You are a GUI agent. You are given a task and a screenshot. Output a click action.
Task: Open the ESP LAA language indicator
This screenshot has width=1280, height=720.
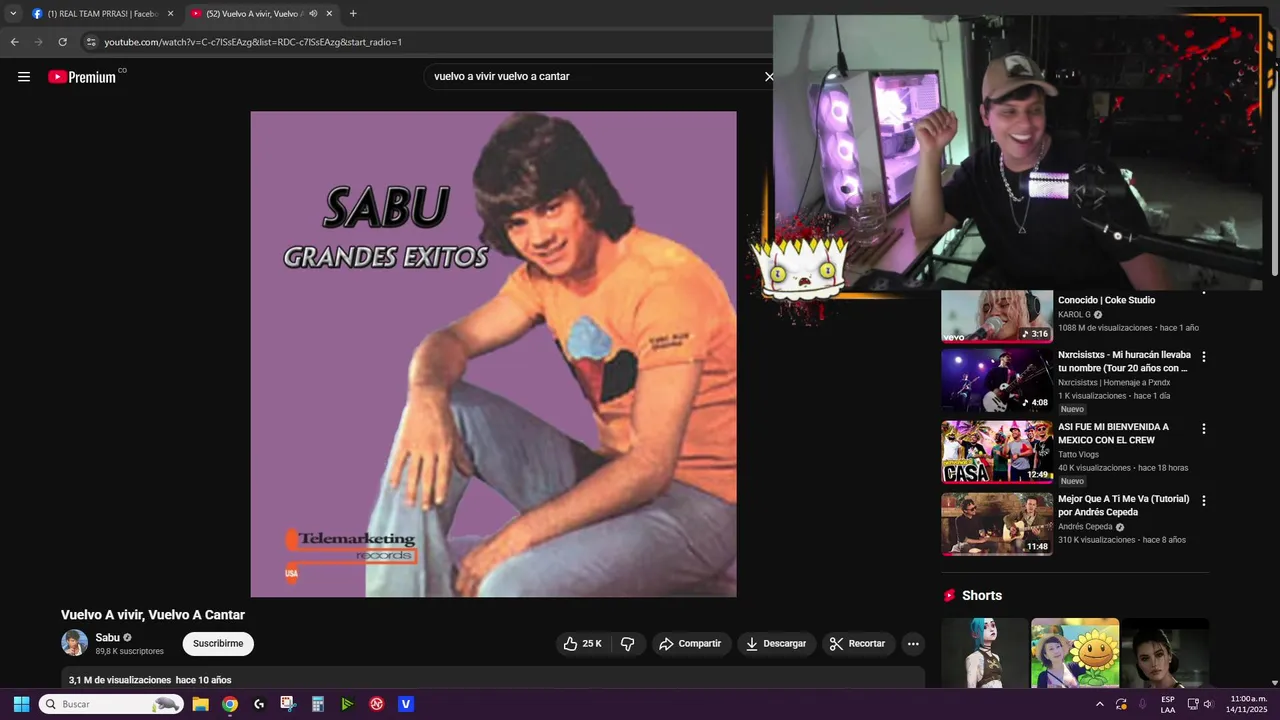1168,704
